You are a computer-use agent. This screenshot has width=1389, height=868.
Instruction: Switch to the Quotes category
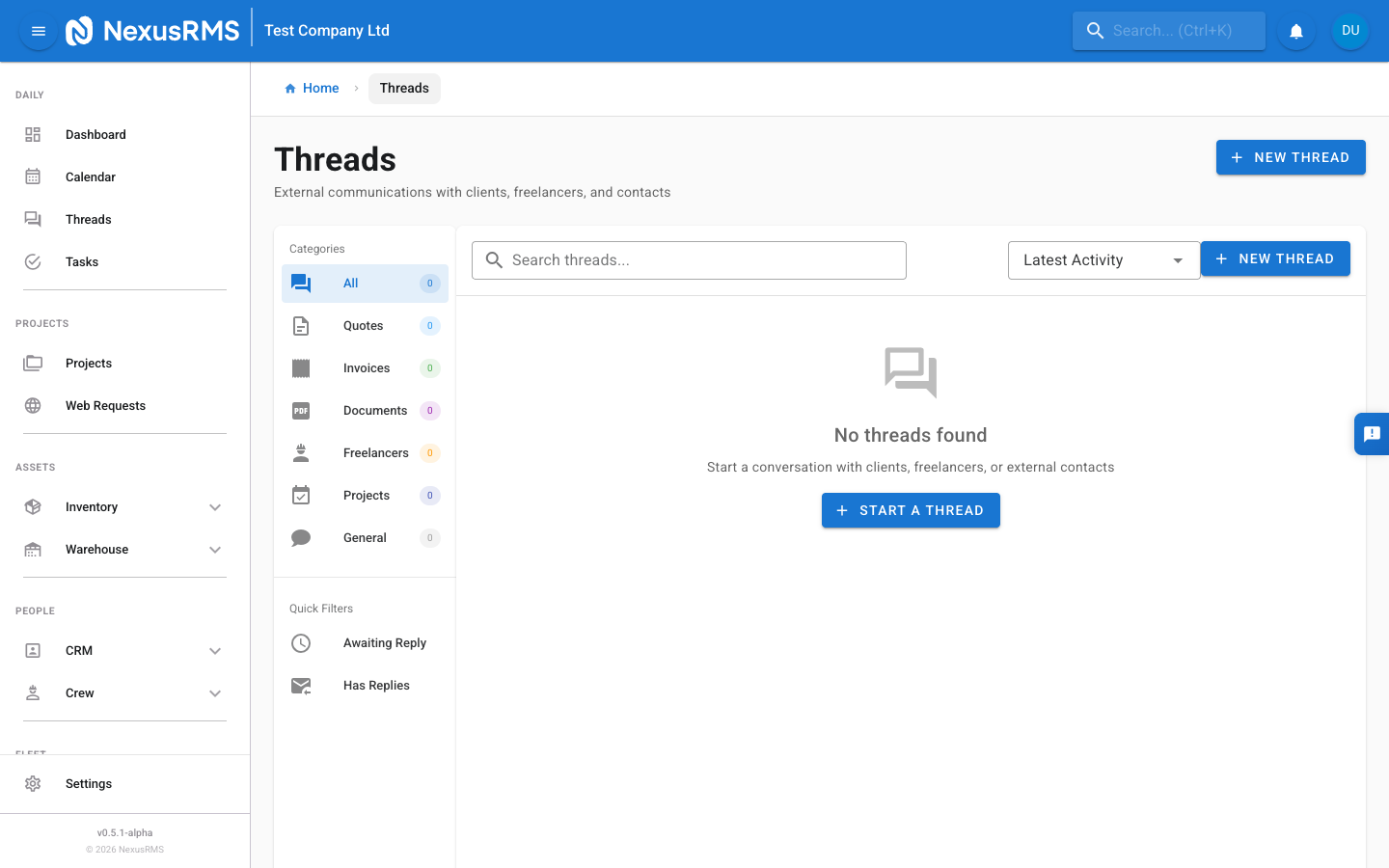coord(364,325)
